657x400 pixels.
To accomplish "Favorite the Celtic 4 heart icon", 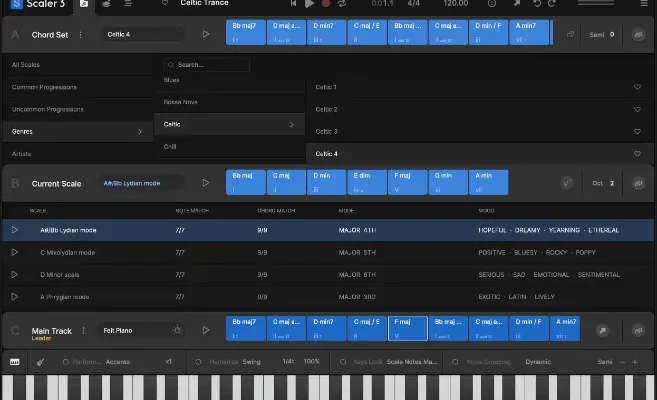I will click(x=637, y=153).
